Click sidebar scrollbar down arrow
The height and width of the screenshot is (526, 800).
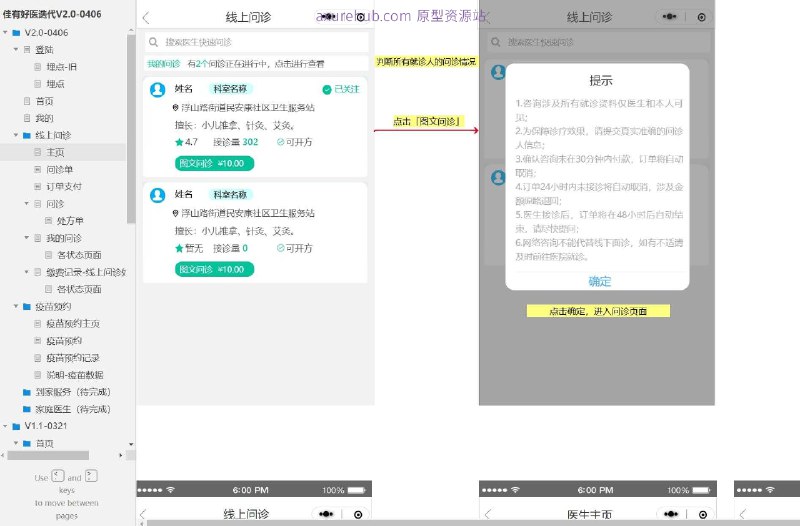131,444
